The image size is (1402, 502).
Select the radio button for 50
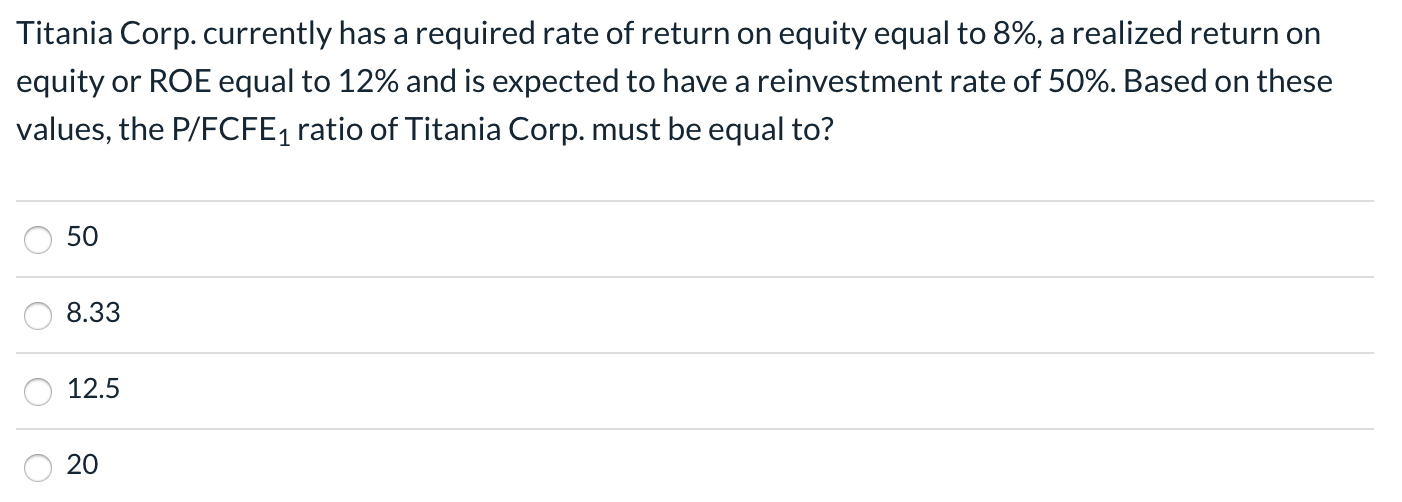point(38,241)
